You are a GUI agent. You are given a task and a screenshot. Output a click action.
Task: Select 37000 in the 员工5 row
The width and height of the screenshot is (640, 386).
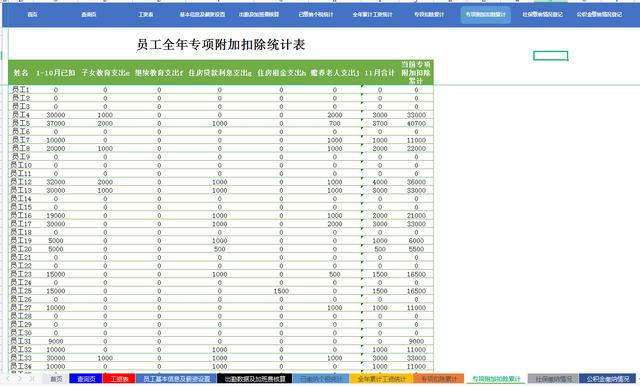[56, 123]
